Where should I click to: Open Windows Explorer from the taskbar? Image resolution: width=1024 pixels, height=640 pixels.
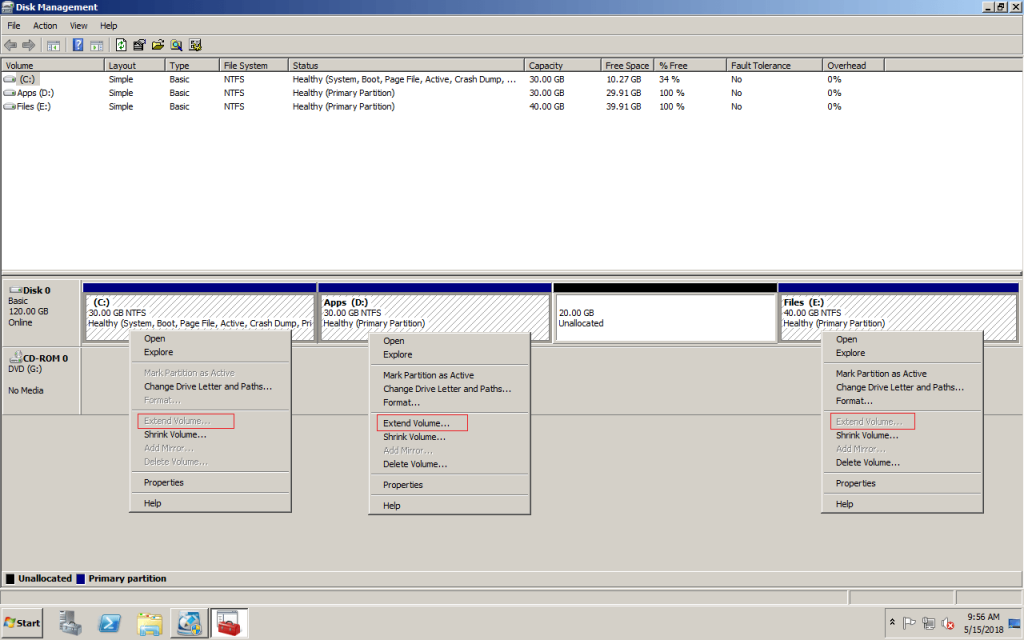coord(149,622)
